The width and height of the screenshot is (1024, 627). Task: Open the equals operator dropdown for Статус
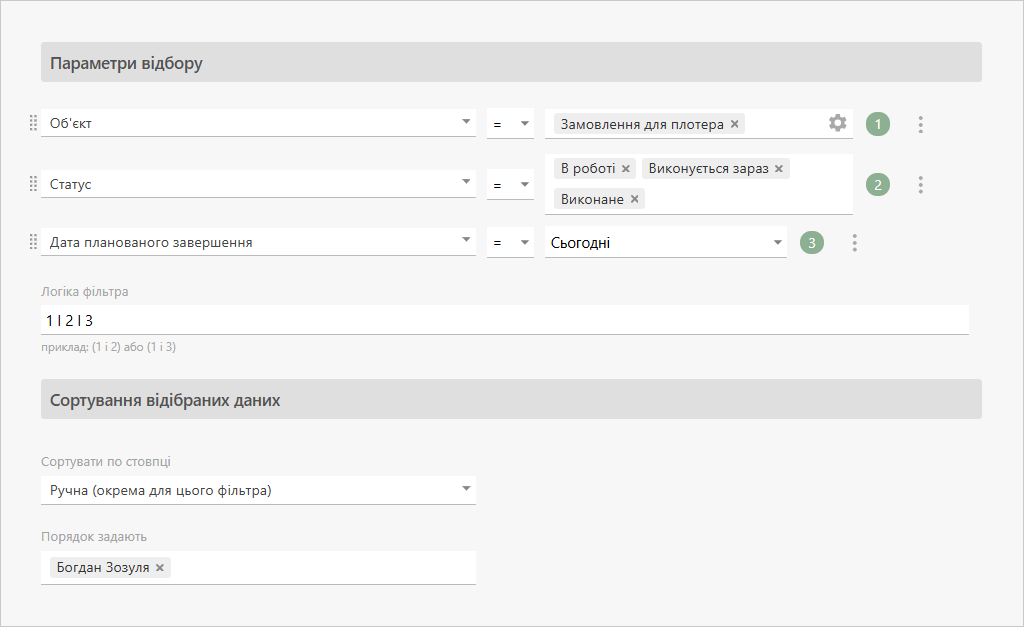(510, 185)
